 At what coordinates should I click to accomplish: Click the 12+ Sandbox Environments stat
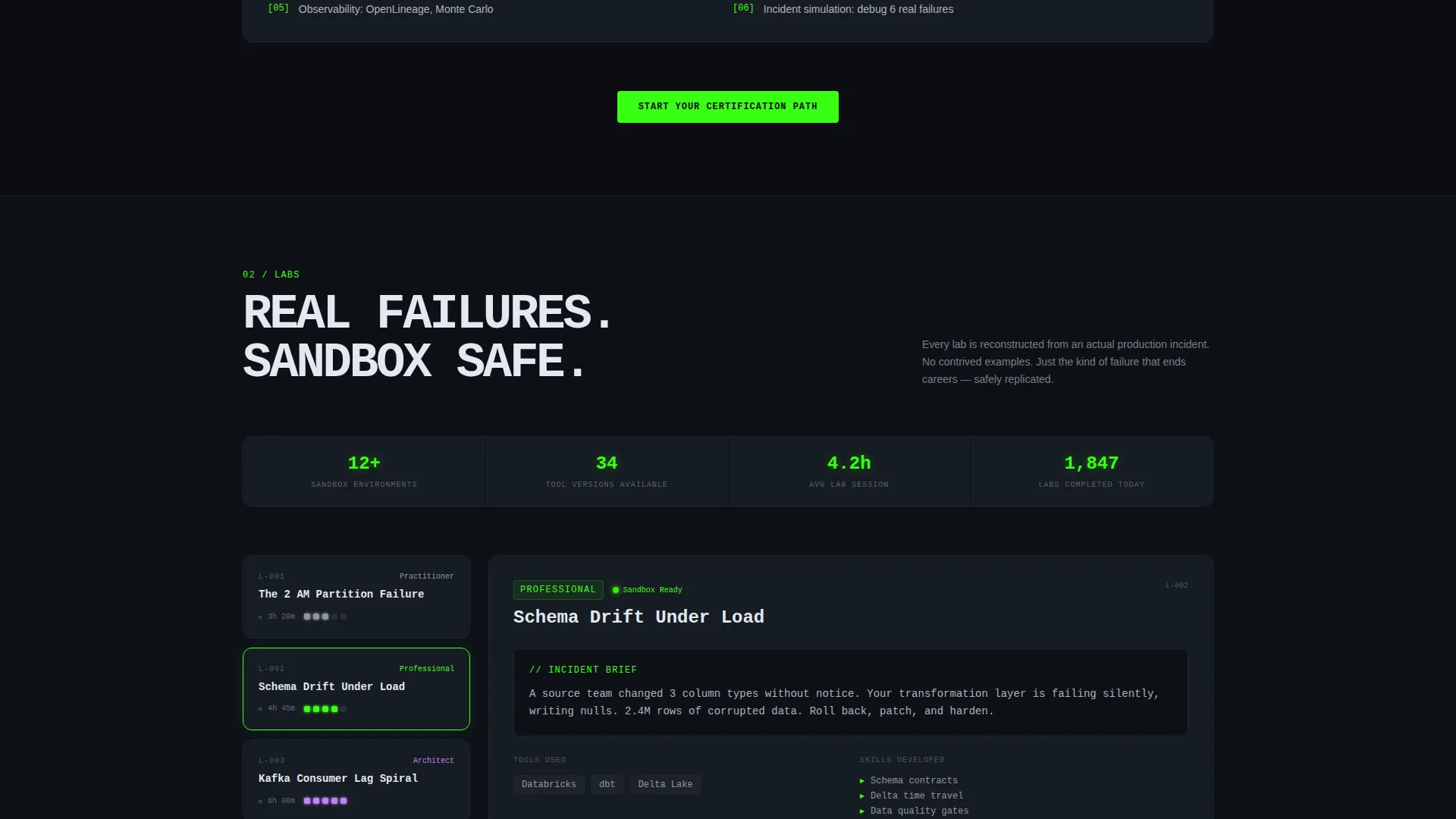point(364,471)
